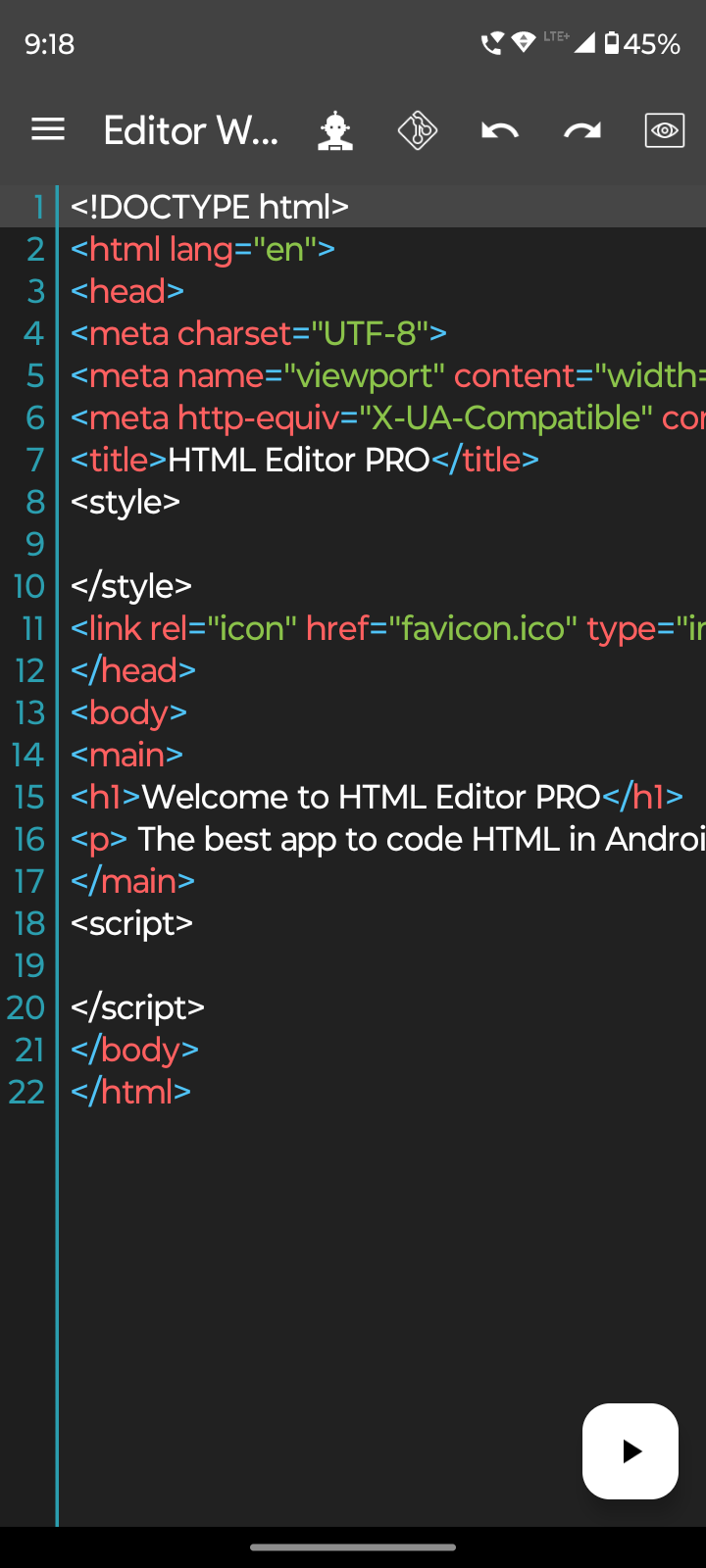Tap line number 1 in gutter
Viewport: 706px width, 1568px height.
point(39,207)
